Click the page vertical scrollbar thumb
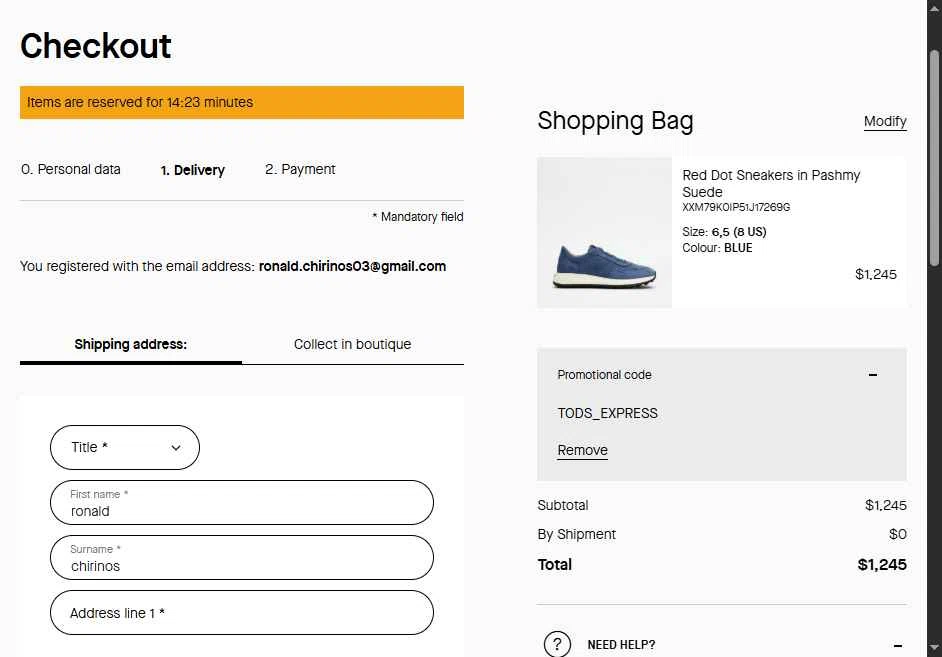Viewport: 942px width, 657px height. pos(934,158)
